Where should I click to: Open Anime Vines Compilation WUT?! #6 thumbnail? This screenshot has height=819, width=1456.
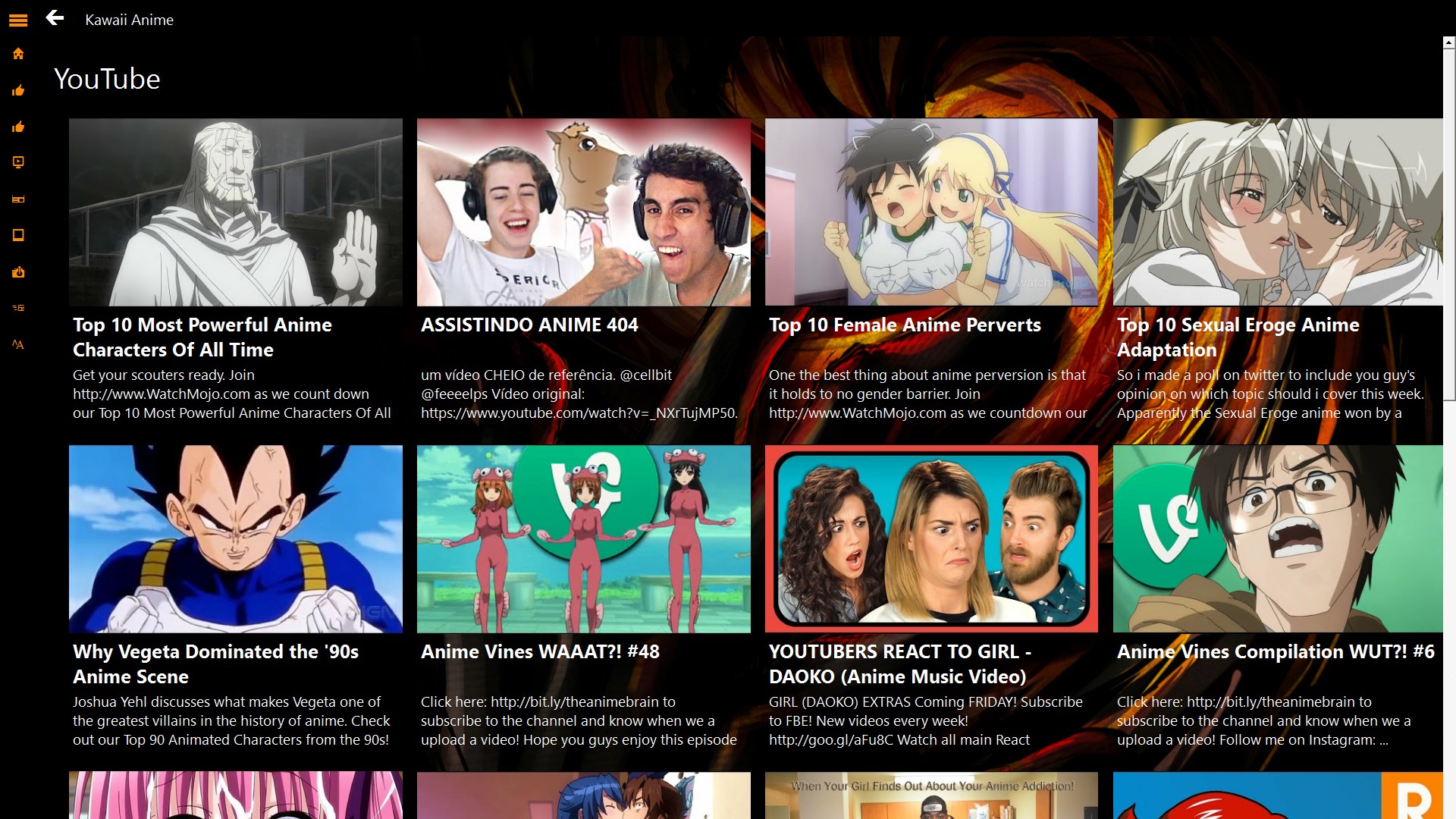1278,538
